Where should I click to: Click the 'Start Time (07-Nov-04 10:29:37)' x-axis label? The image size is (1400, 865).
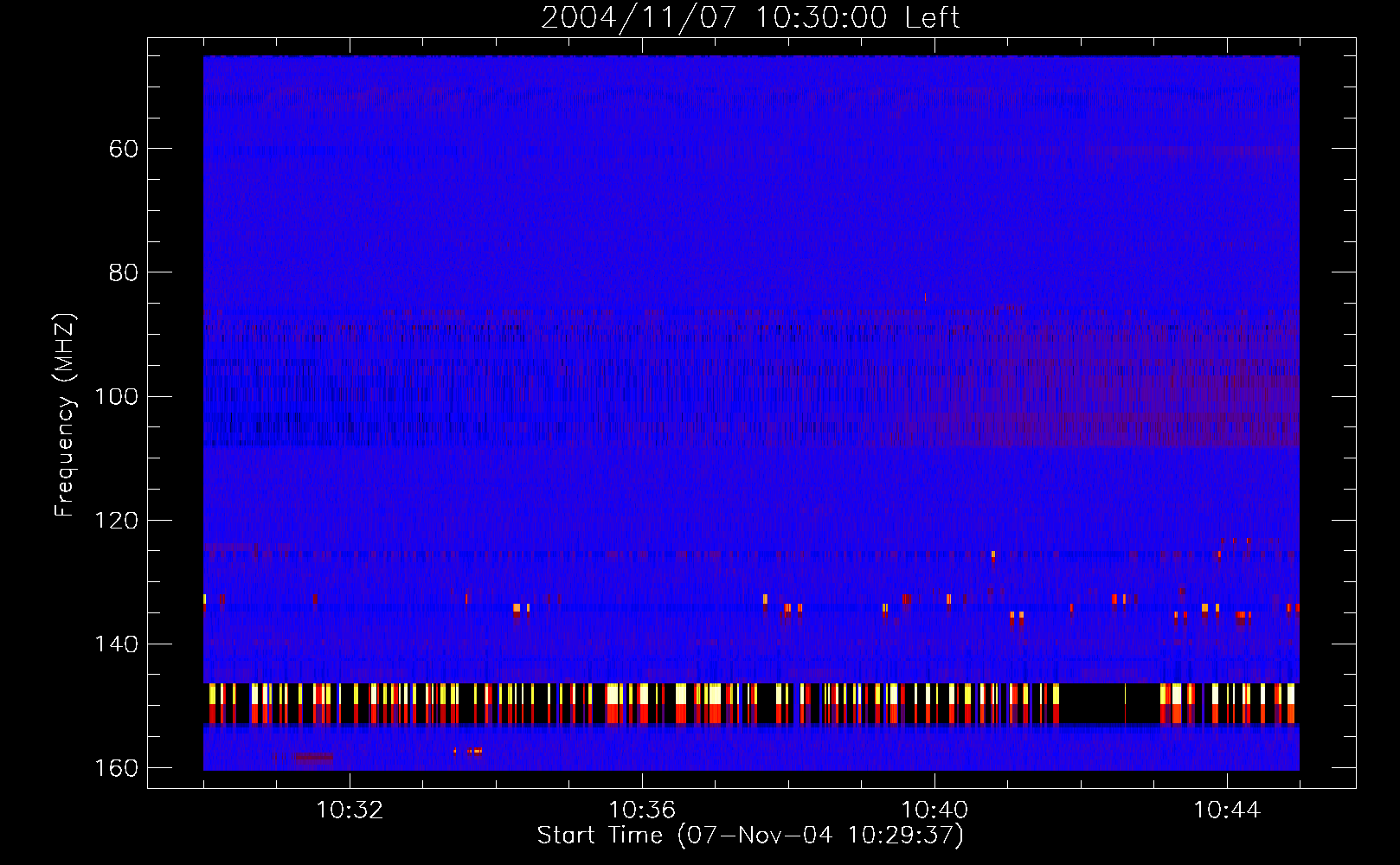[750, 836]
